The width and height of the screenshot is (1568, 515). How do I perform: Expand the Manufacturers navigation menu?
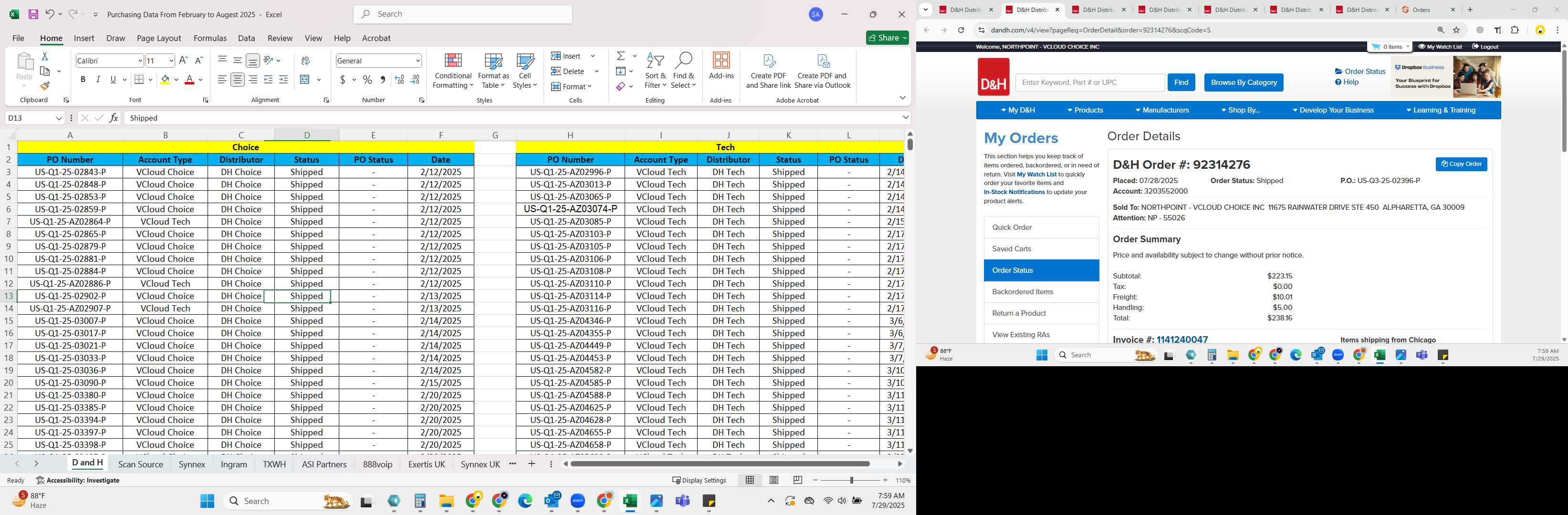(x=1162, y=110)
